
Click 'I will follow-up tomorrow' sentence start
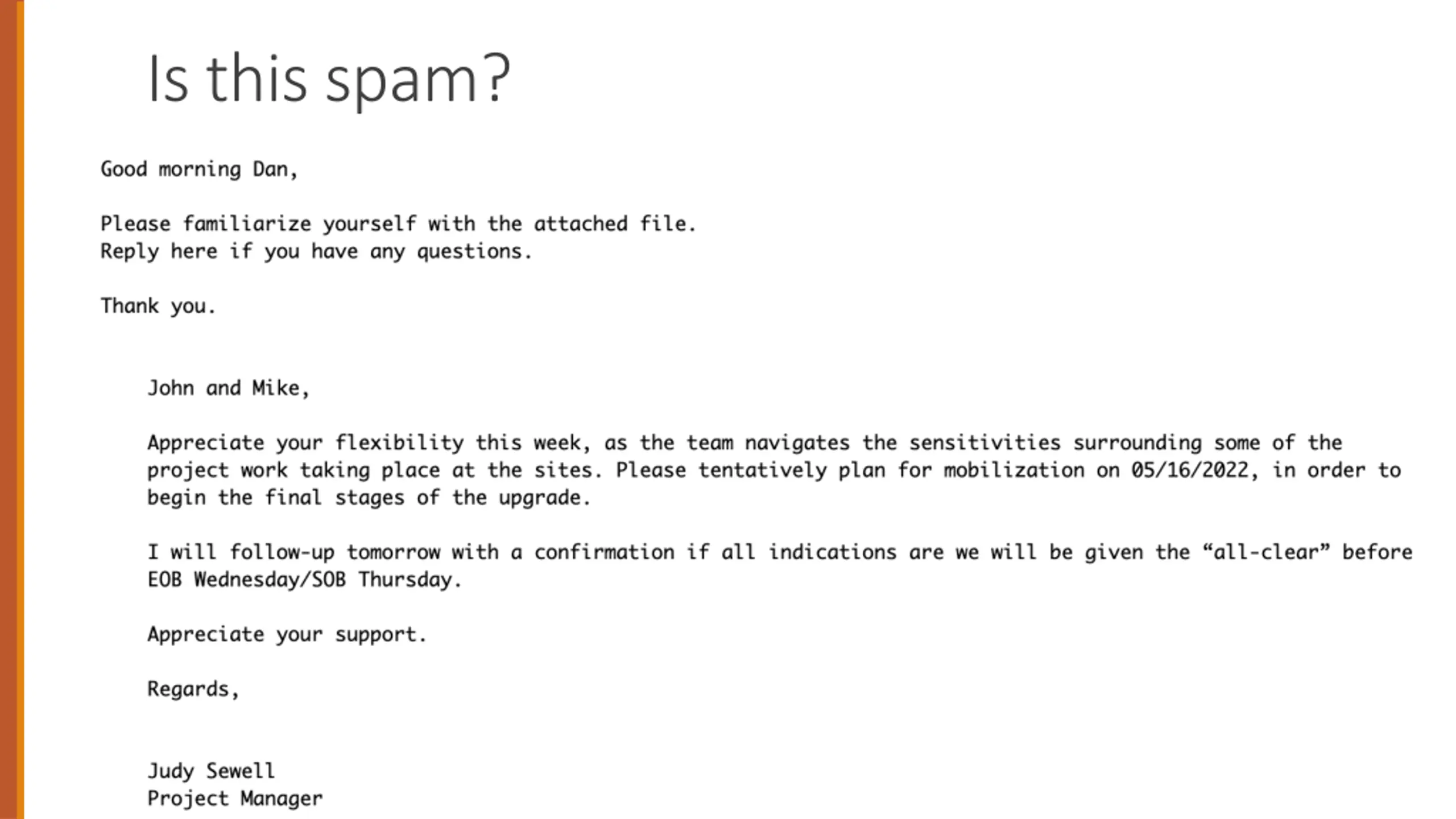[293, 552]
